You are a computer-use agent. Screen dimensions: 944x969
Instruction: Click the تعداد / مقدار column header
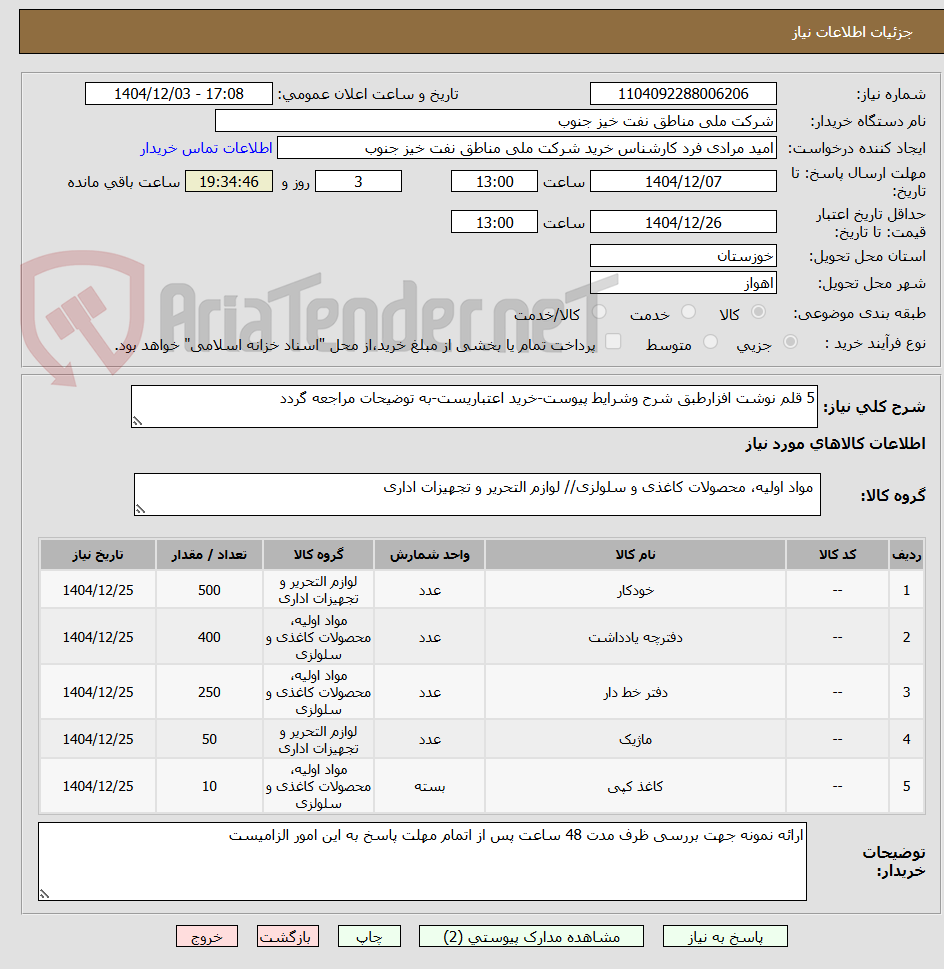[209, 554]
